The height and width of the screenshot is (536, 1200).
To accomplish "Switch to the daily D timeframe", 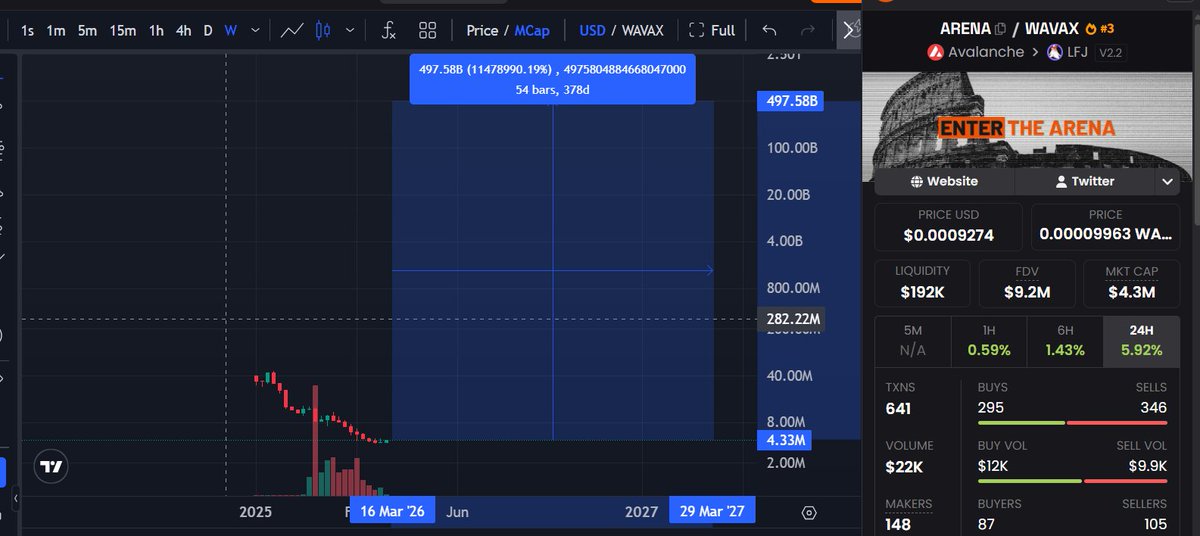I will click(x=208, y=30).
